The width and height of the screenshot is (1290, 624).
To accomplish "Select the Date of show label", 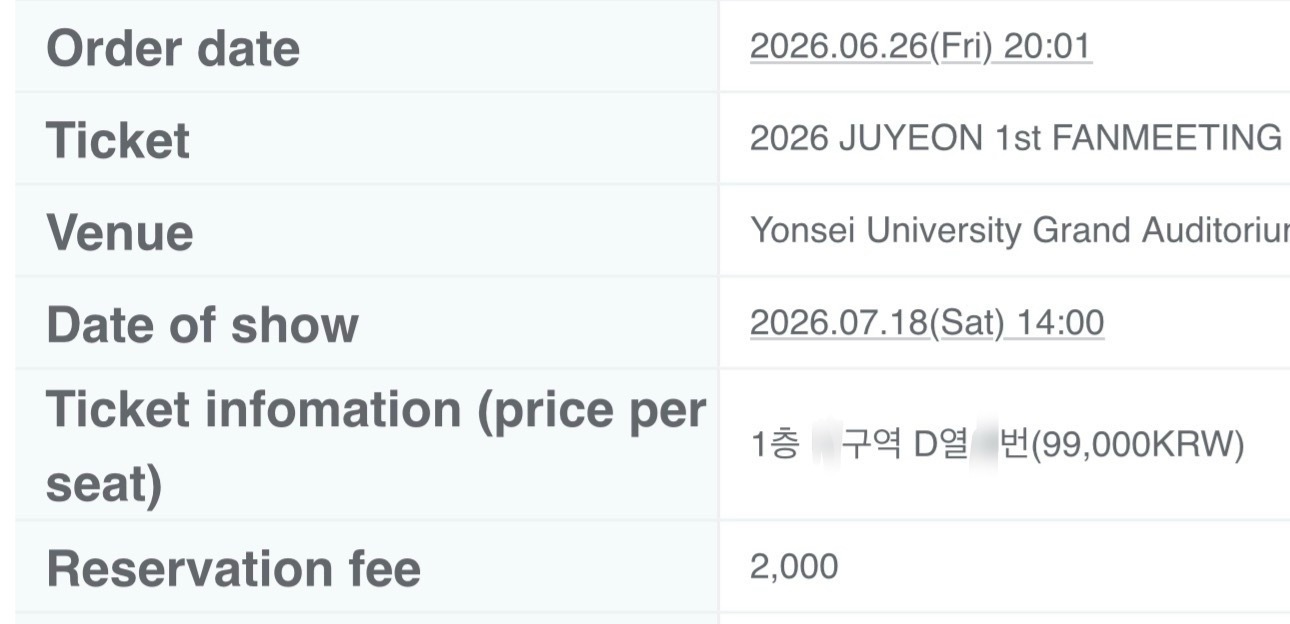I will (x=202, y=325).
